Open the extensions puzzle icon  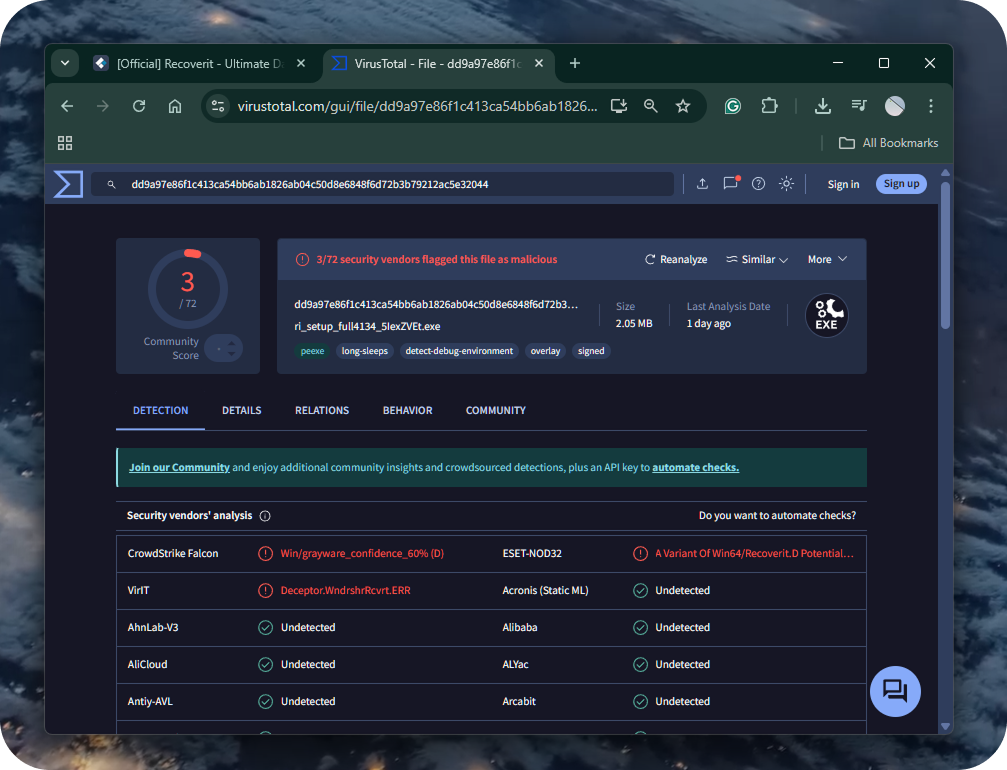point(769,106)
